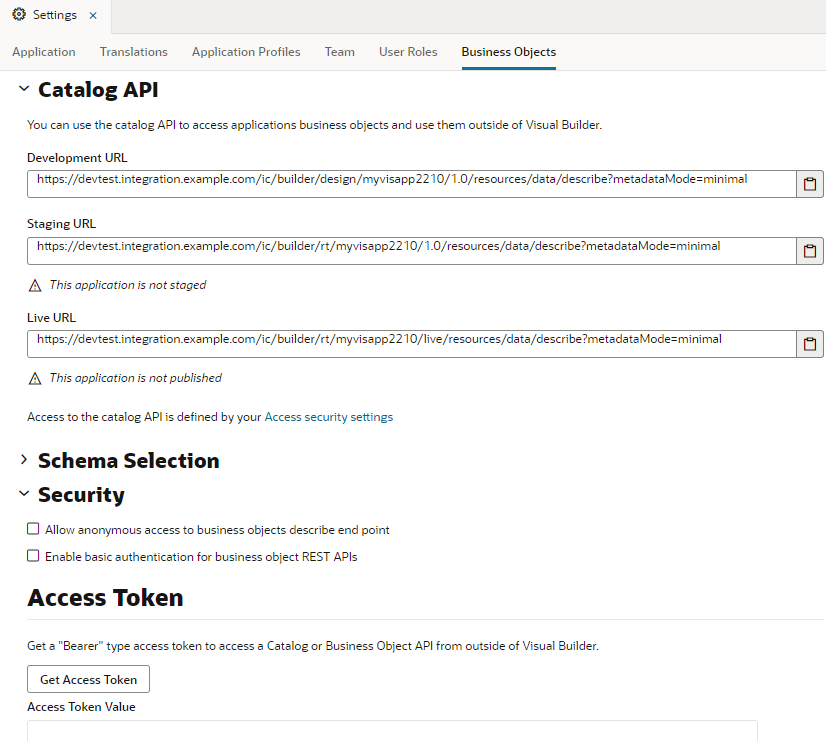This screenshot has width=826, height=741.
Task: Open the Application Profiles tab
Action: click(x=246, y=52)
